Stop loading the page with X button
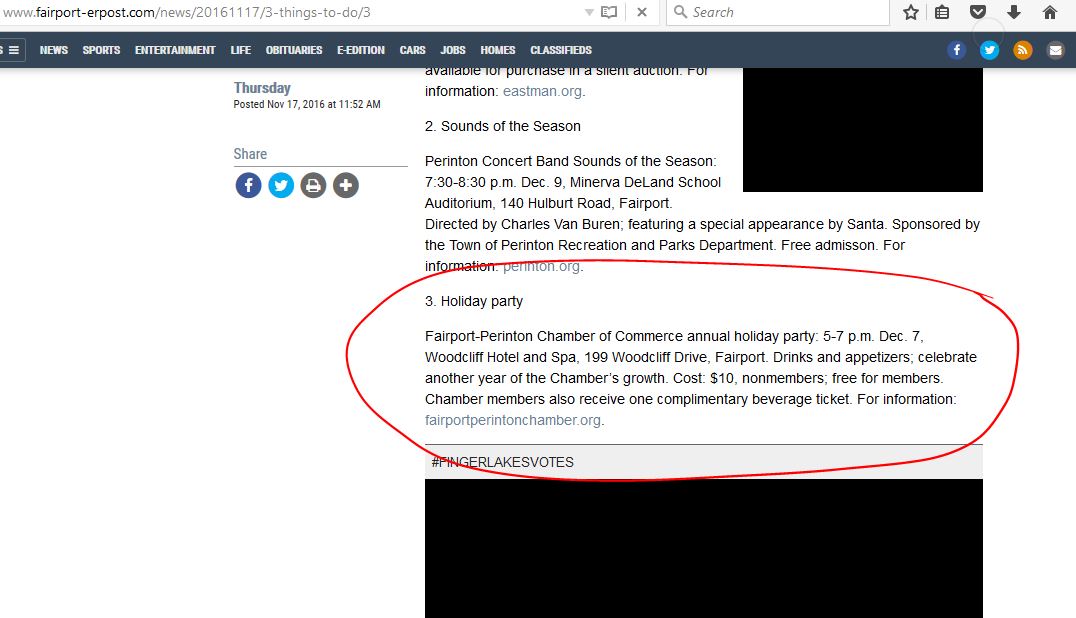This screenshot has width=1076, height=618. pos(642,12)
